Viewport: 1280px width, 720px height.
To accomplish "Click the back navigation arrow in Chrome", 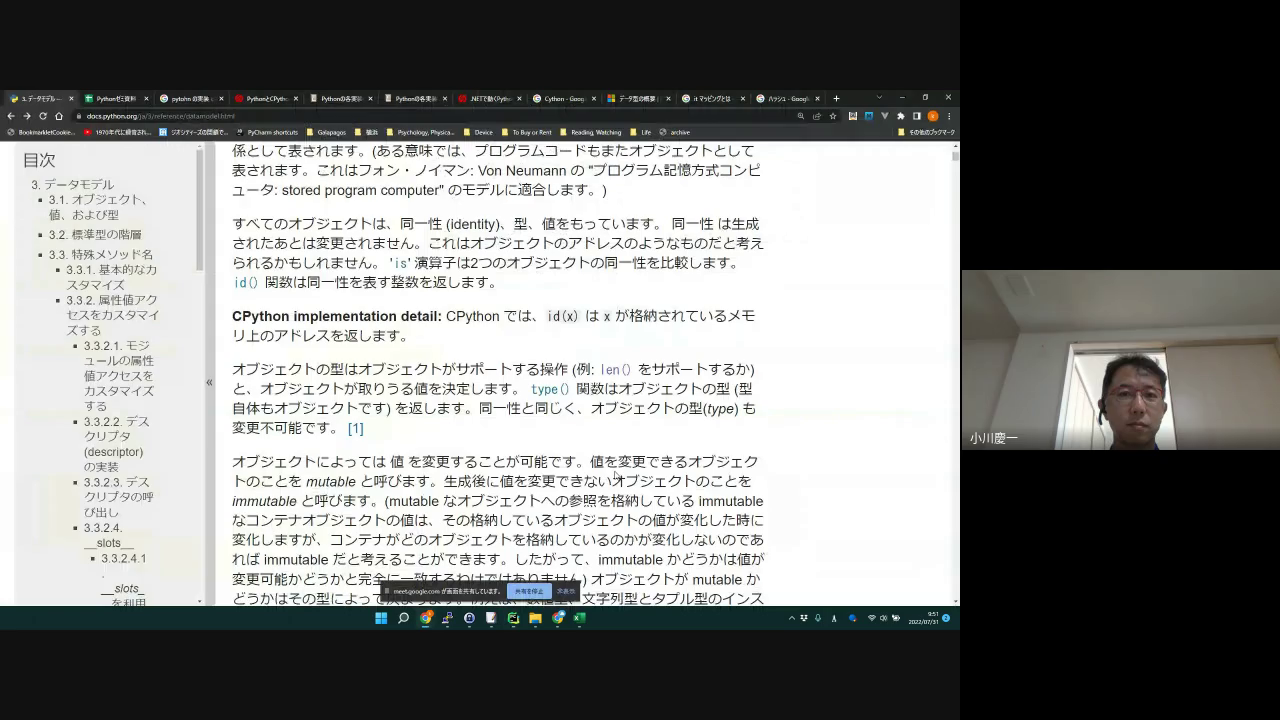I will pyautogui.click(x=11, y=115).
